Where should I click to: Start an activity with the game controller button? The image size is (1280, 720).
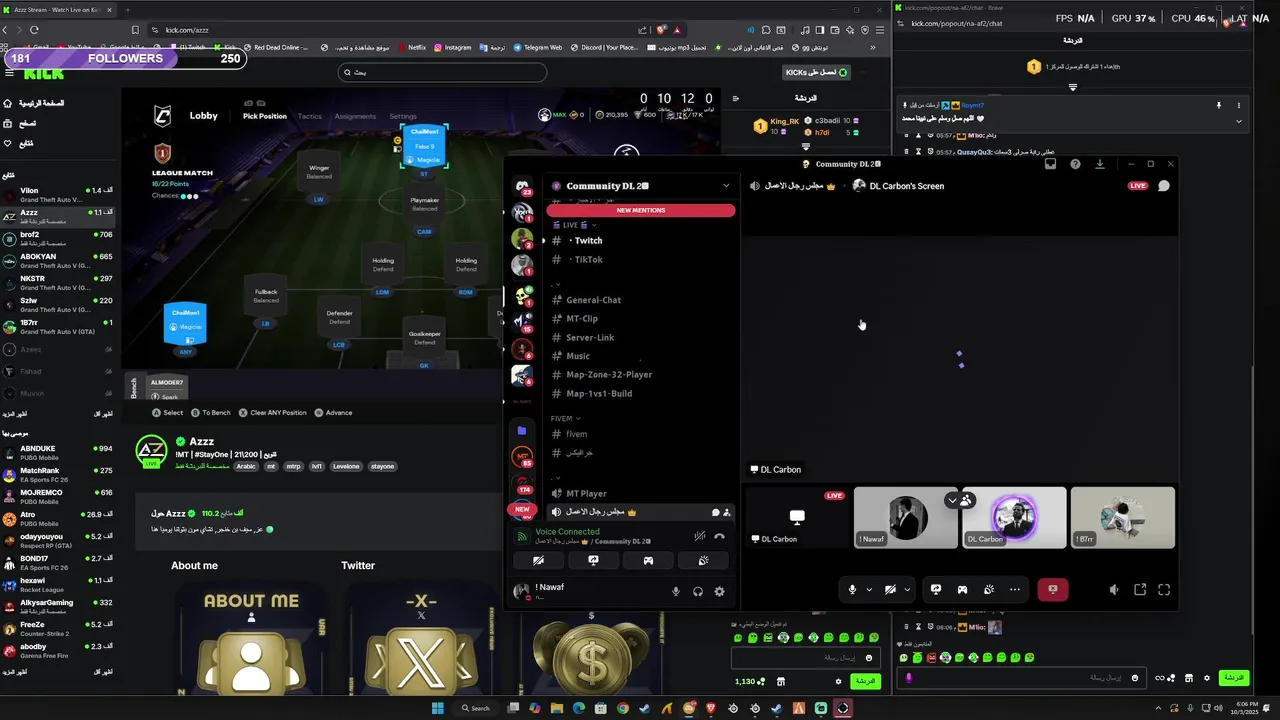click(x=648, y=561)
